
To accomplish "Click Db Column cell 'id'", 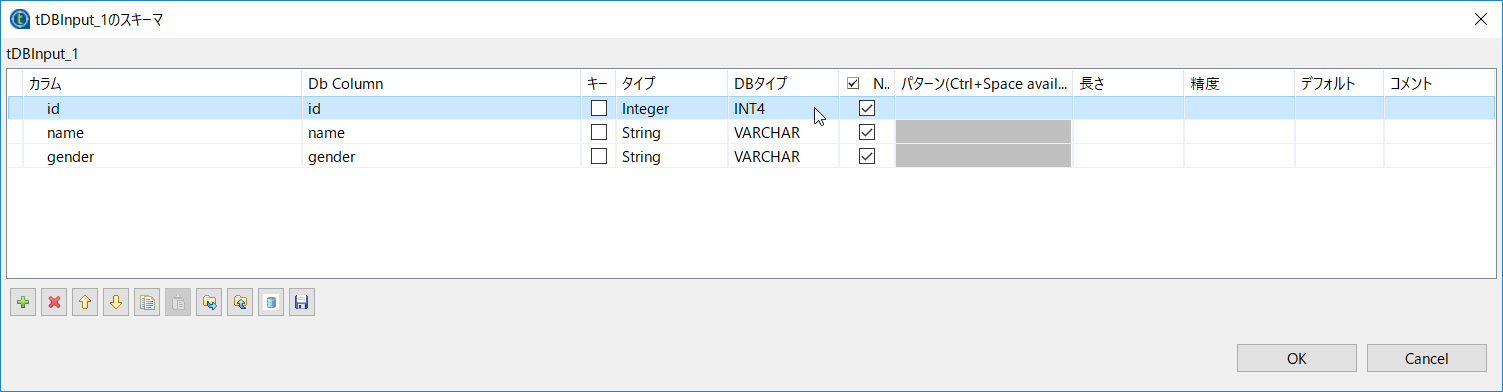I will click(441, 108).
